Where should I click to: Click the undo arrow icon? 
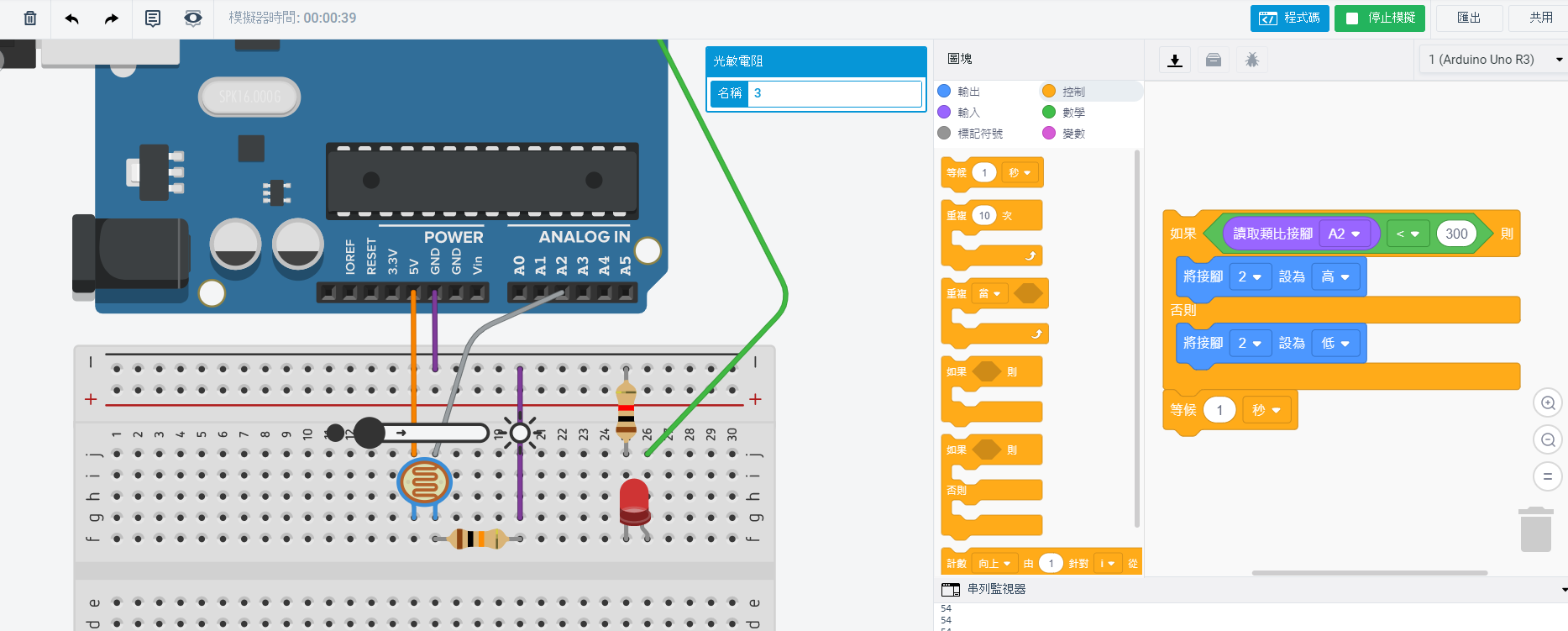[72, 18]
